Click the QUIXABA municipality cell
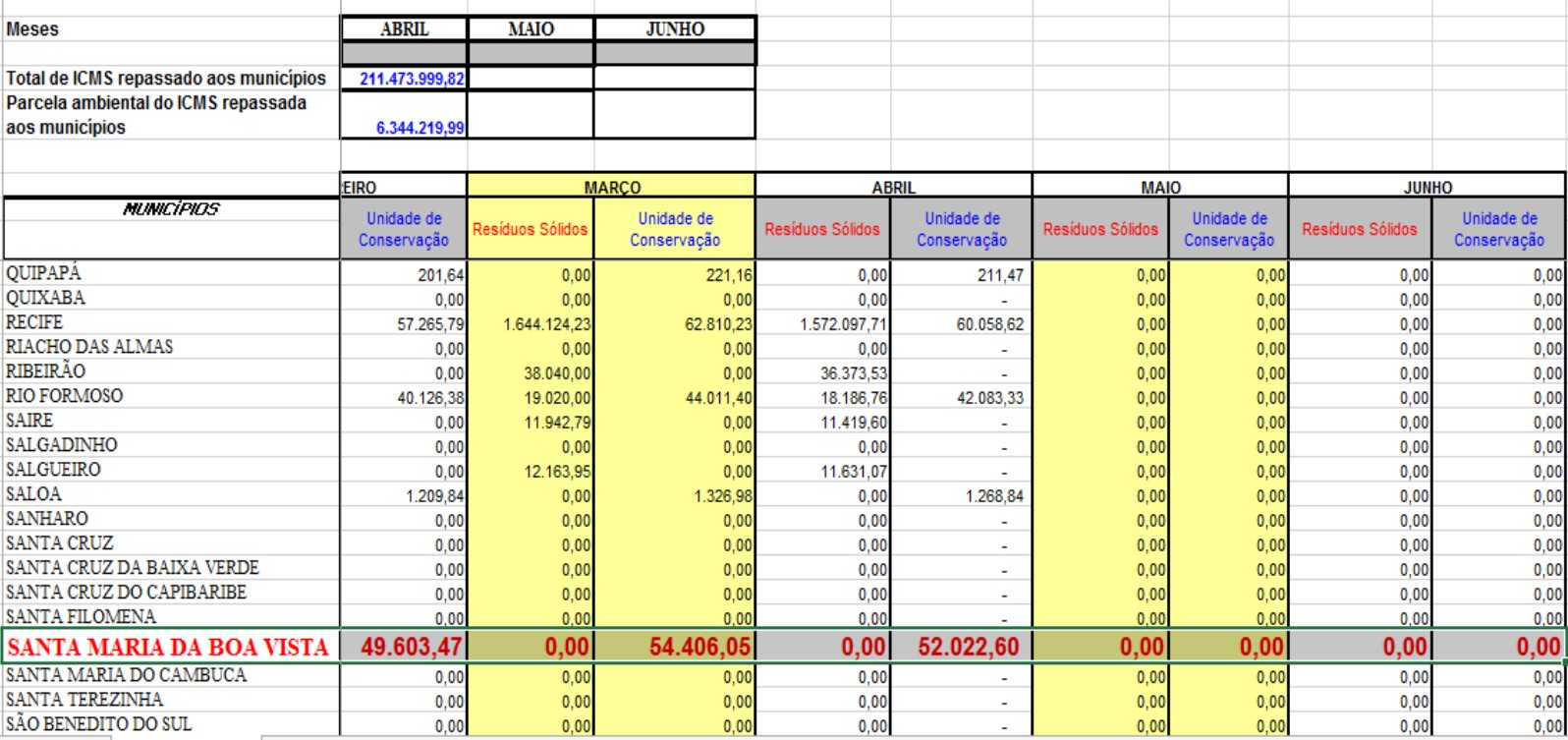Viewport: 1568px width, 740px height. pyautogui.click(x=171, y=298)
